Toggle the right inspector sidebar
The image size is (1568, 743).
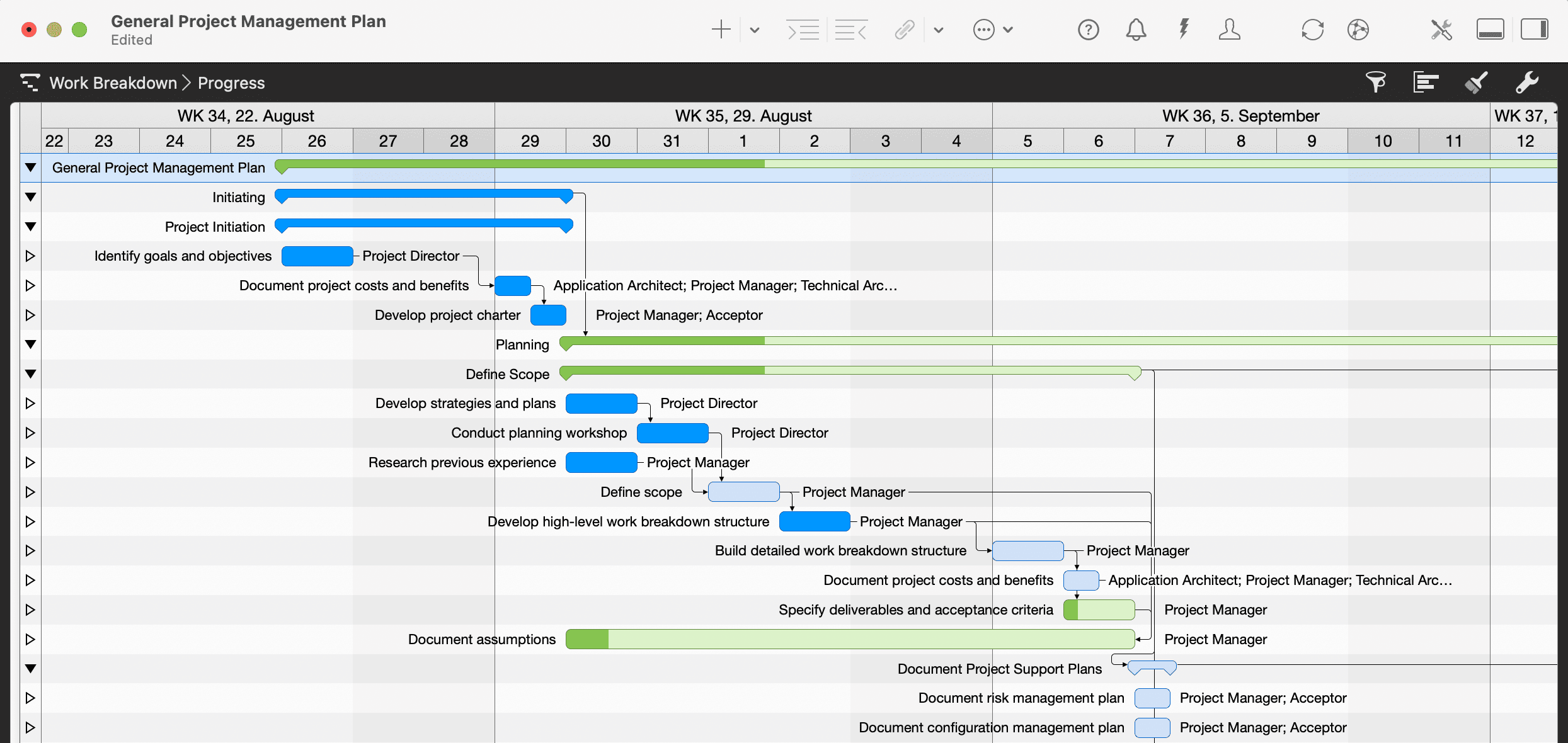pyautogui.click(x=1535, y=29)
